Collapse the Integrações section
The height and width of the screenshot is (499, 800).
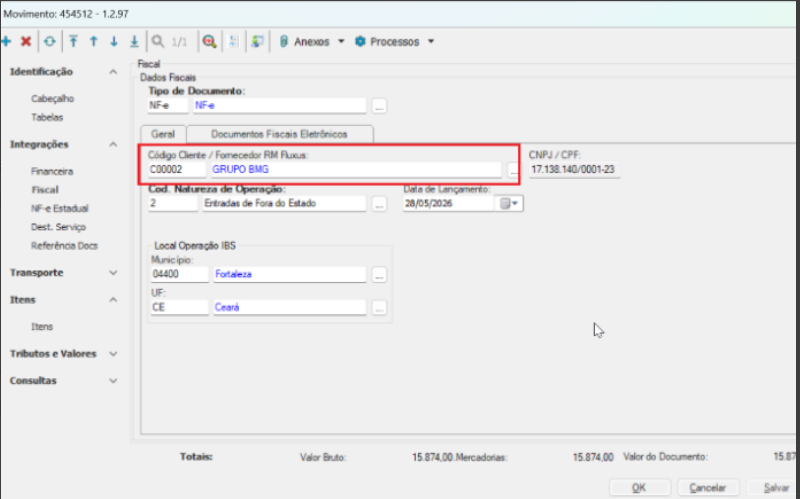click(113, 144)
